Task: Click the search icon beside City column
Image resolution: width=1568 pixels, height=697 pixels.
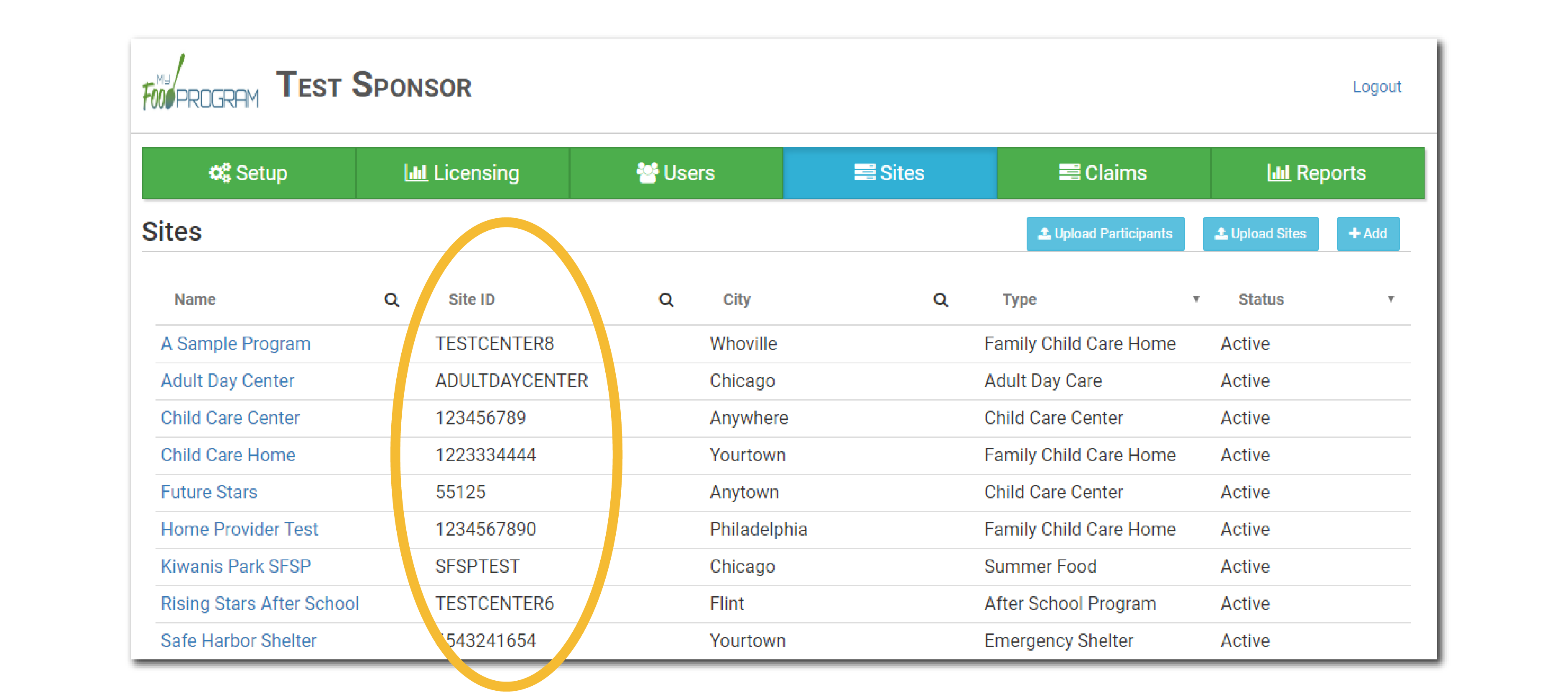Action: [x=941, y=299]
